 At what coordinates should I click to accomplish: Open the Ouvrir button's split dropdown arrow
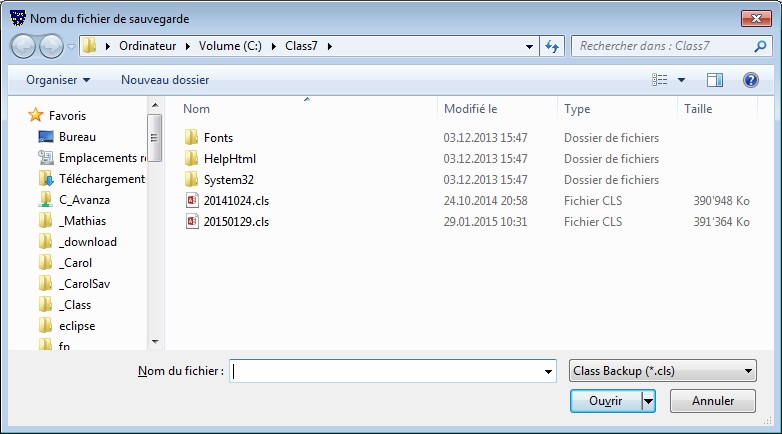(648, 401)
